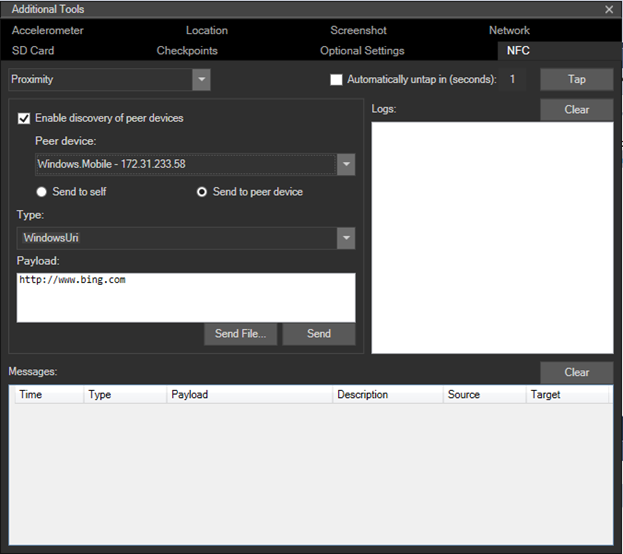
Task: Click inside the Logs output area
Action: pos(492,238)
